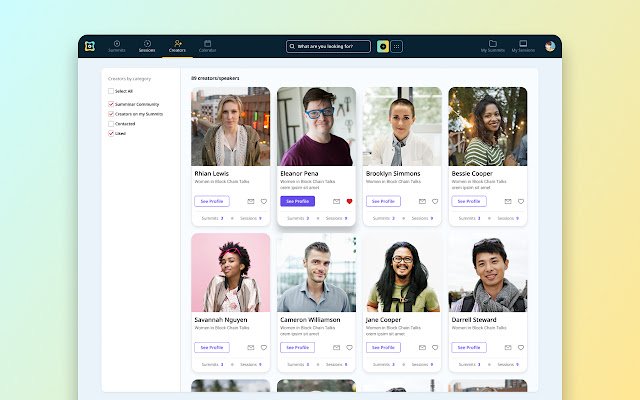Open Cameron Williamson's profile photo
640x400 pixels.
click(x=316, y=273)
